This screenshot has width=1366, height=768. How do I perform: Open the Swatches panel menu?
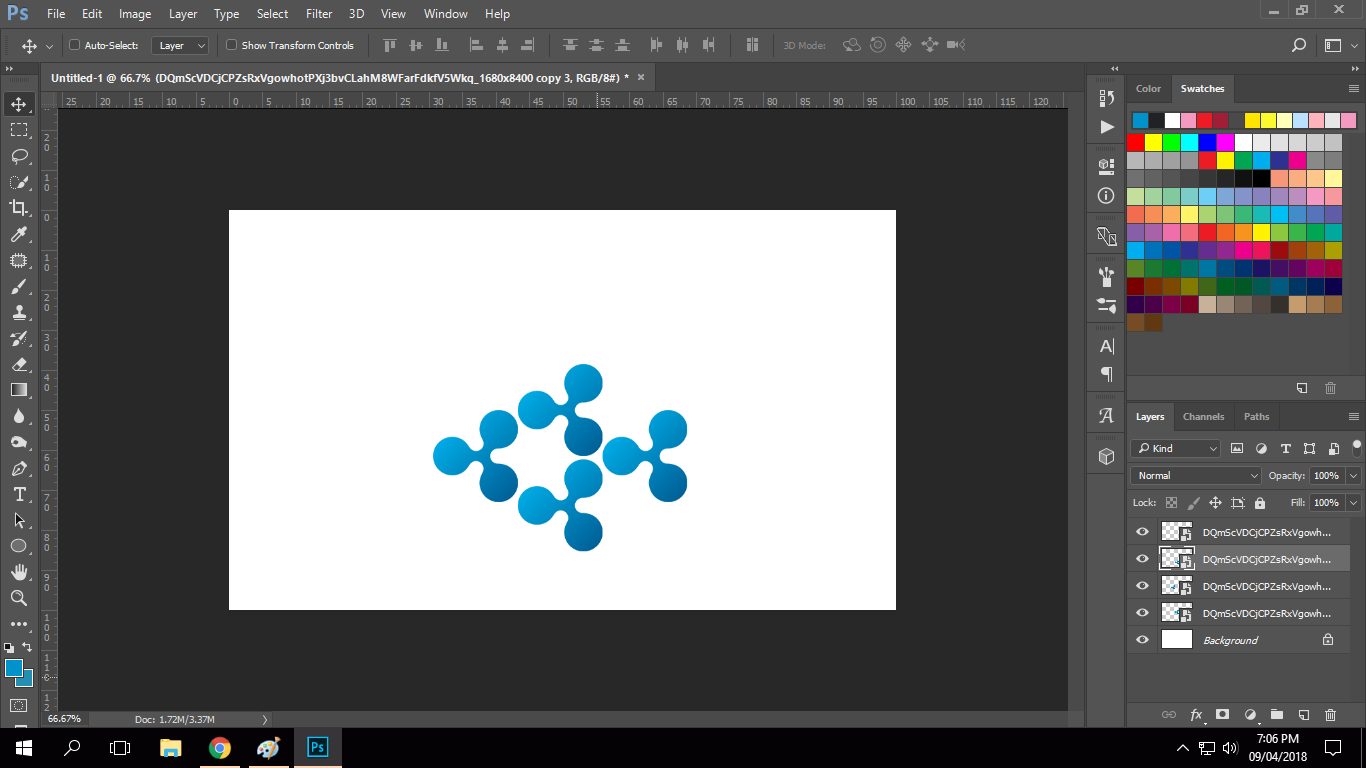[x=1354, y=89]
